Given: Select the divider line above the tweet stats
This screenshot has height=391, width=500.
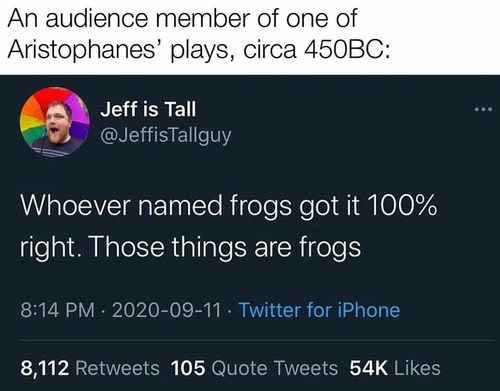Looking at the screenshot, I should (257, 340).
